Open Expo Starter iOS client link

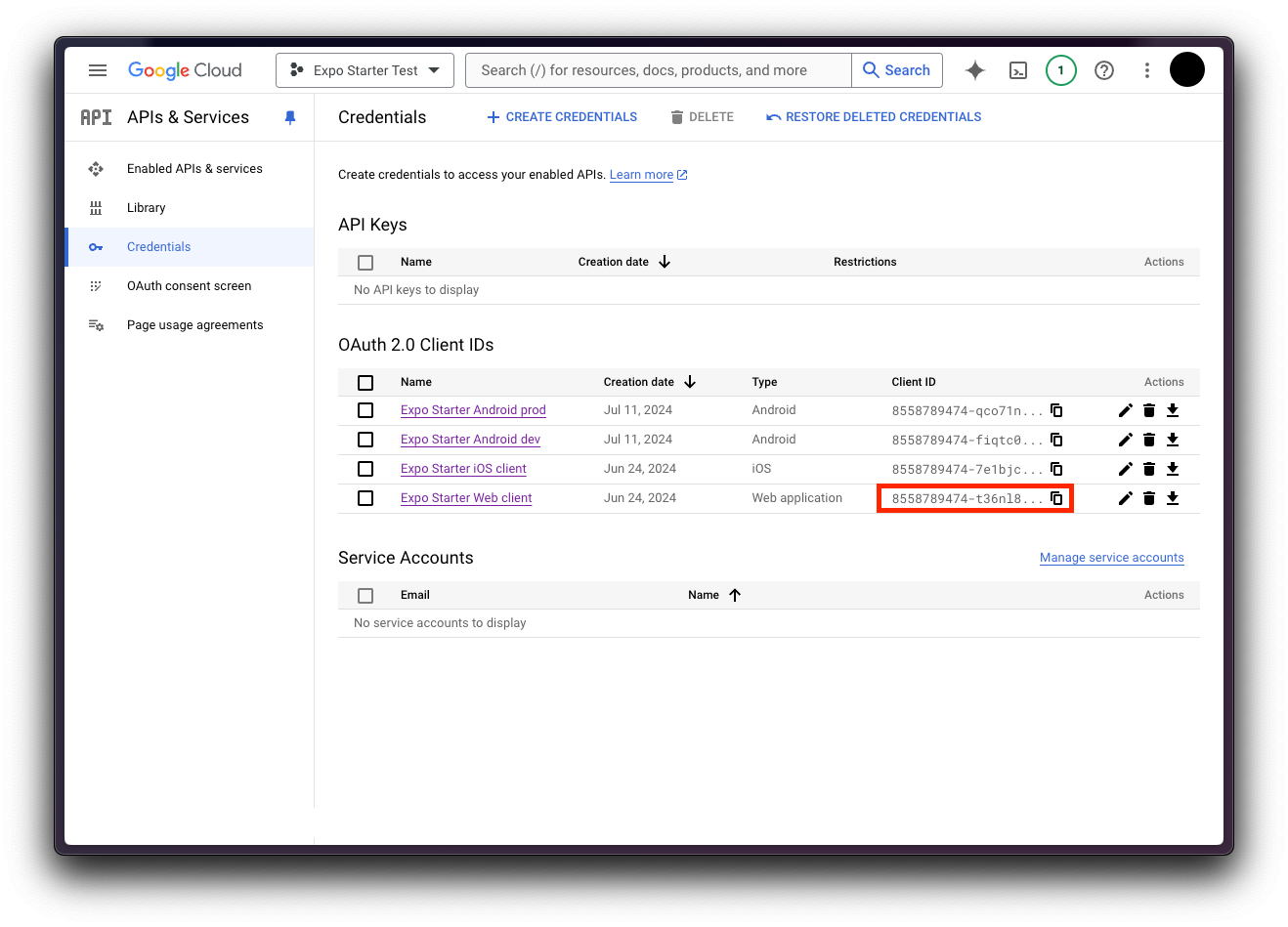coord(463,469)
